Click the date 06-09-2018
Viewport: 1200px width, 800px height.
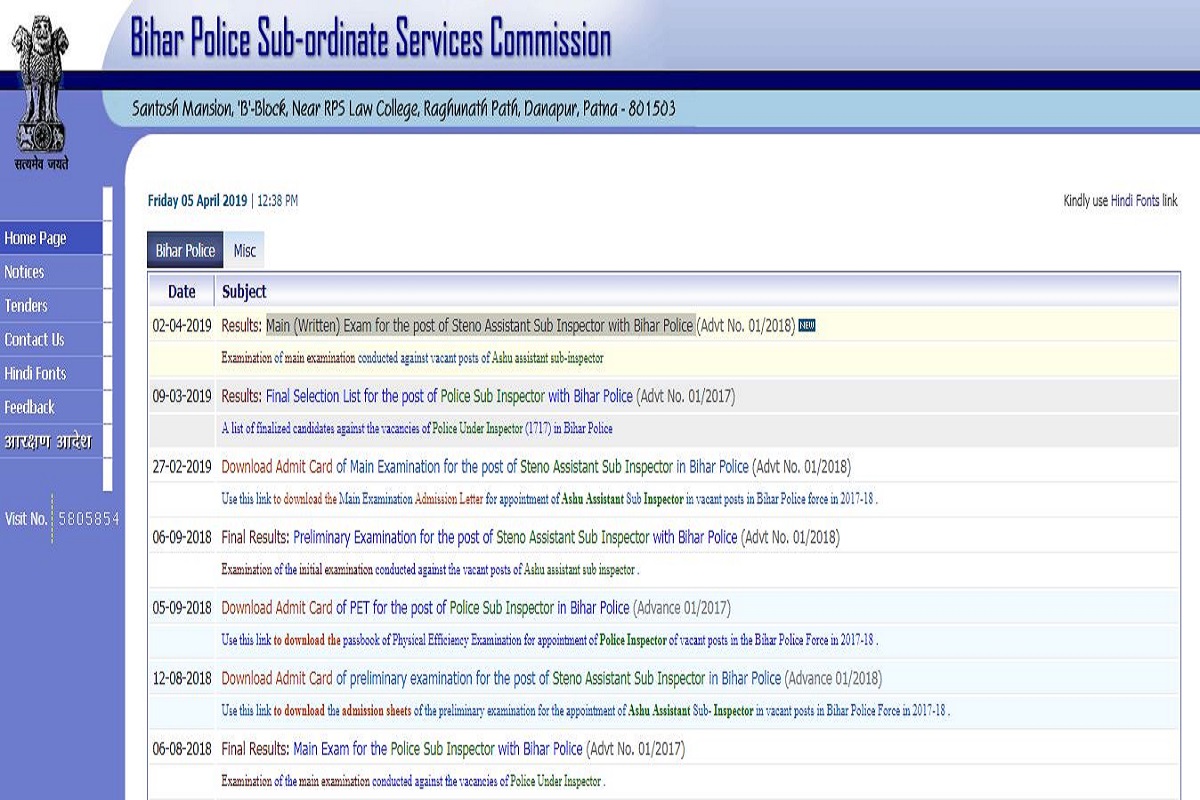pos(182,537)
